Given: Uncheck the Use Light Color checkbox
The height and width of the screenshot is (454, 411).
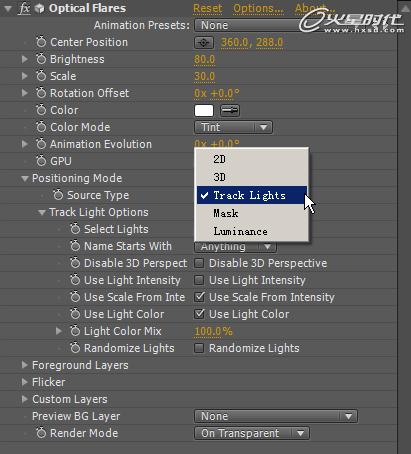Looking at the screenshot, I should (x=199, y=314).
